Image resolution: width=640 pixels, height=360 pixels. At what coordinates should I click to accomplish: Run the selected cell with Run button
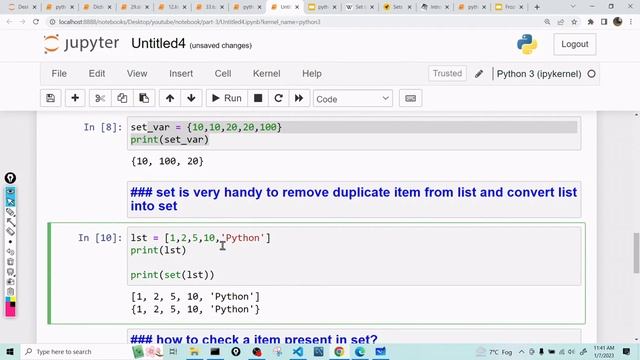[x=227, y=98]
